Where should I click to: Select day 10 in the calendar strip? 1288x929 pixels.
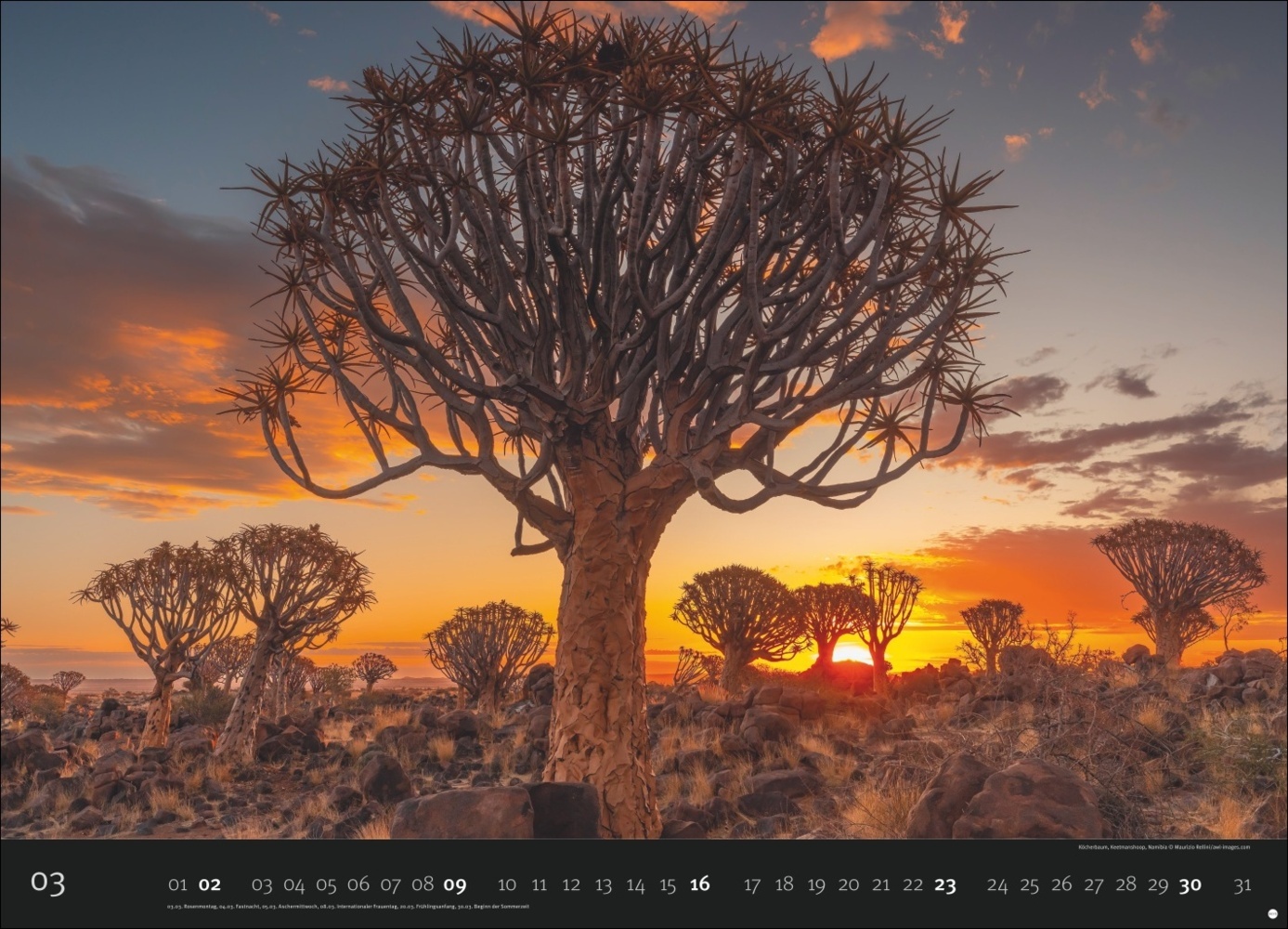point(507,885)
